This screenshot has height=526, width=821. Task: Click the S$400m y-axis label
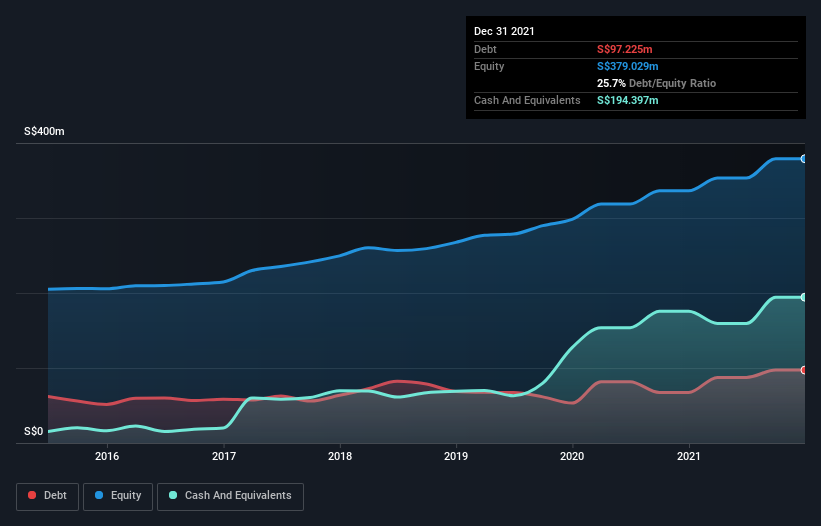(44, 131)
